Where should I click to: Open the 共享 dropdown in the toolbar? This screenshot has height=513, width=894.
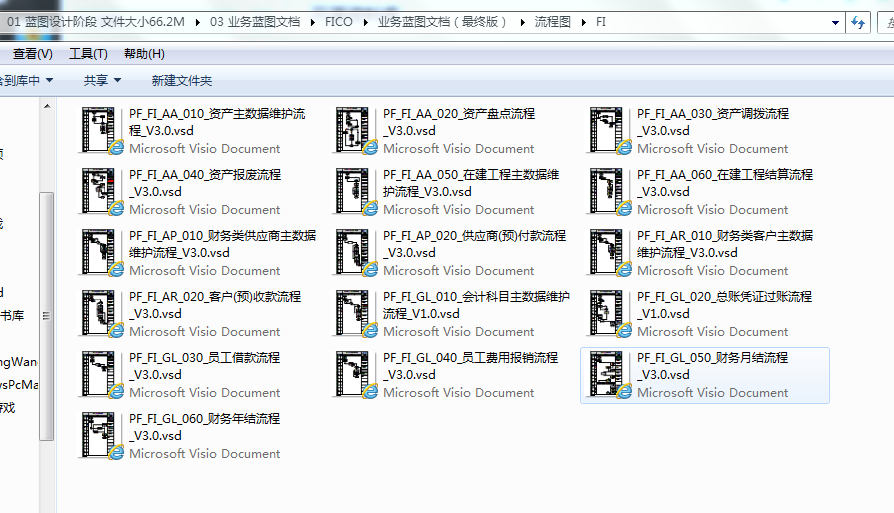point(102,80)
